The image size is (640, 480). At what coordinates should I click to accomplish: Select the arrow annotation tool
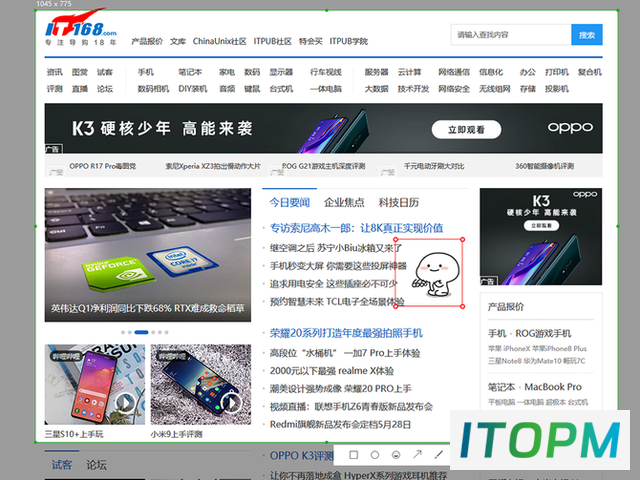[417, 454]
